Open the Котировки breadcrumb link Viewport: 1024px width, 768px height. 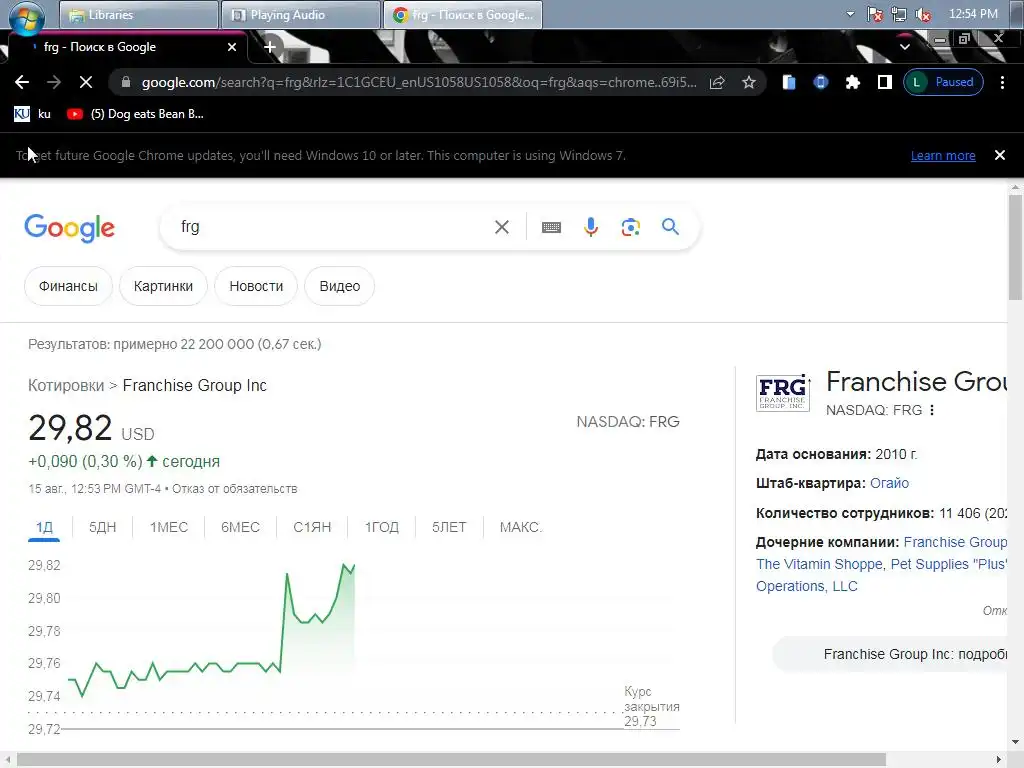point(66,385)
